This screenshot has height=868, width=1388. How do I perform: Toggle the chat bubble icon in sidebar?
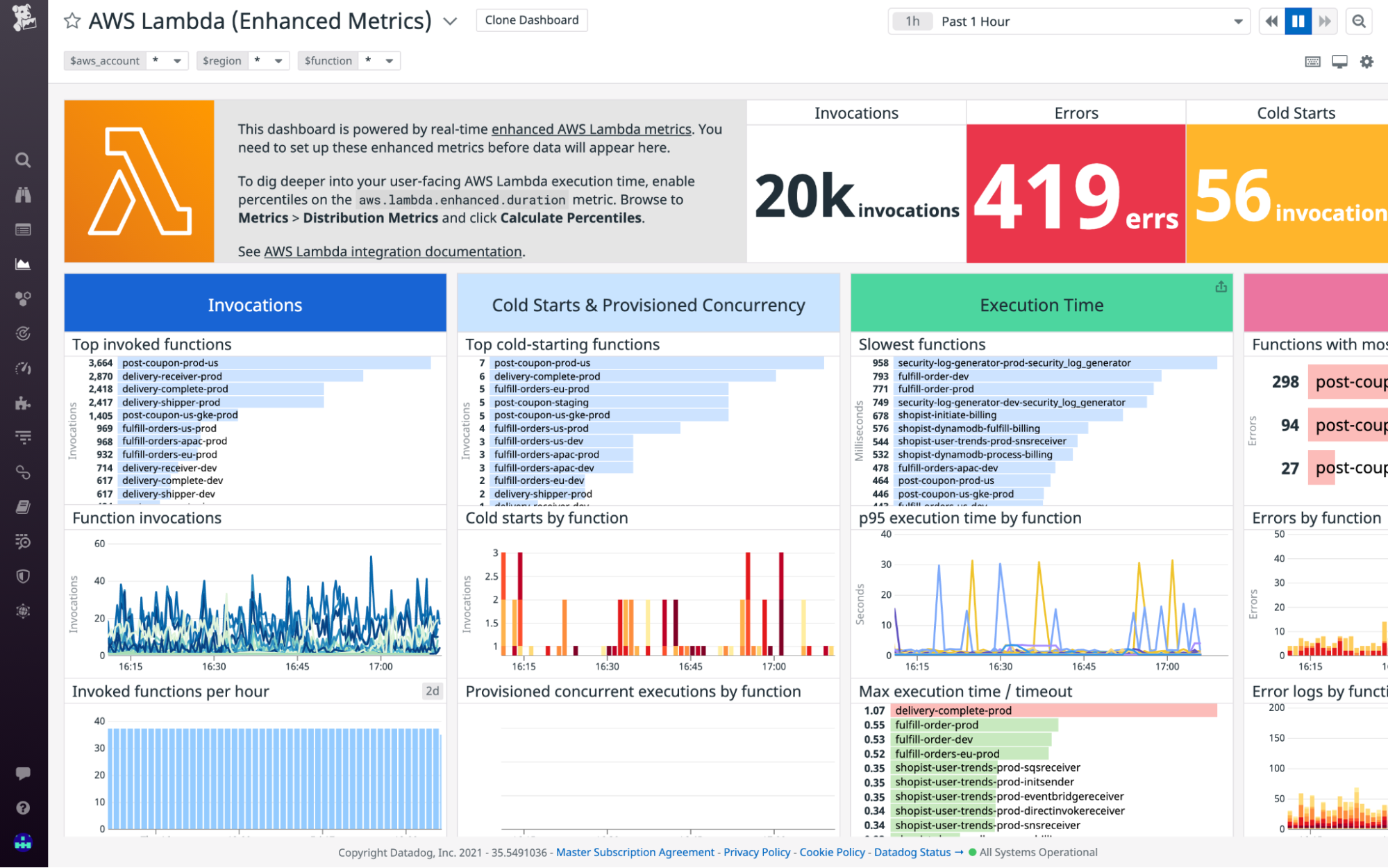tap(23, 773)
